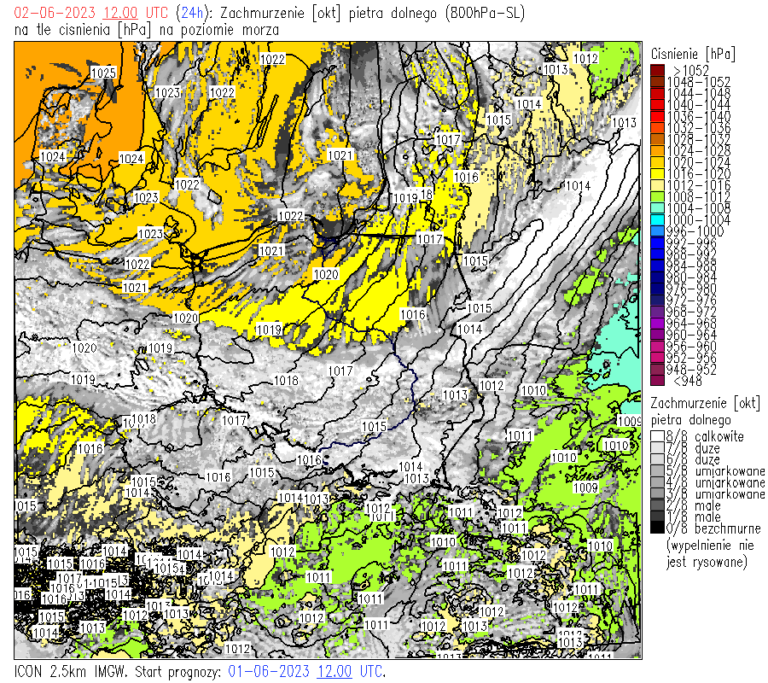Image resolution: width=768 pixels, height=683 pixels.
Task: Click the underlined 12.00 start time in footer
Action: [335, 671]
